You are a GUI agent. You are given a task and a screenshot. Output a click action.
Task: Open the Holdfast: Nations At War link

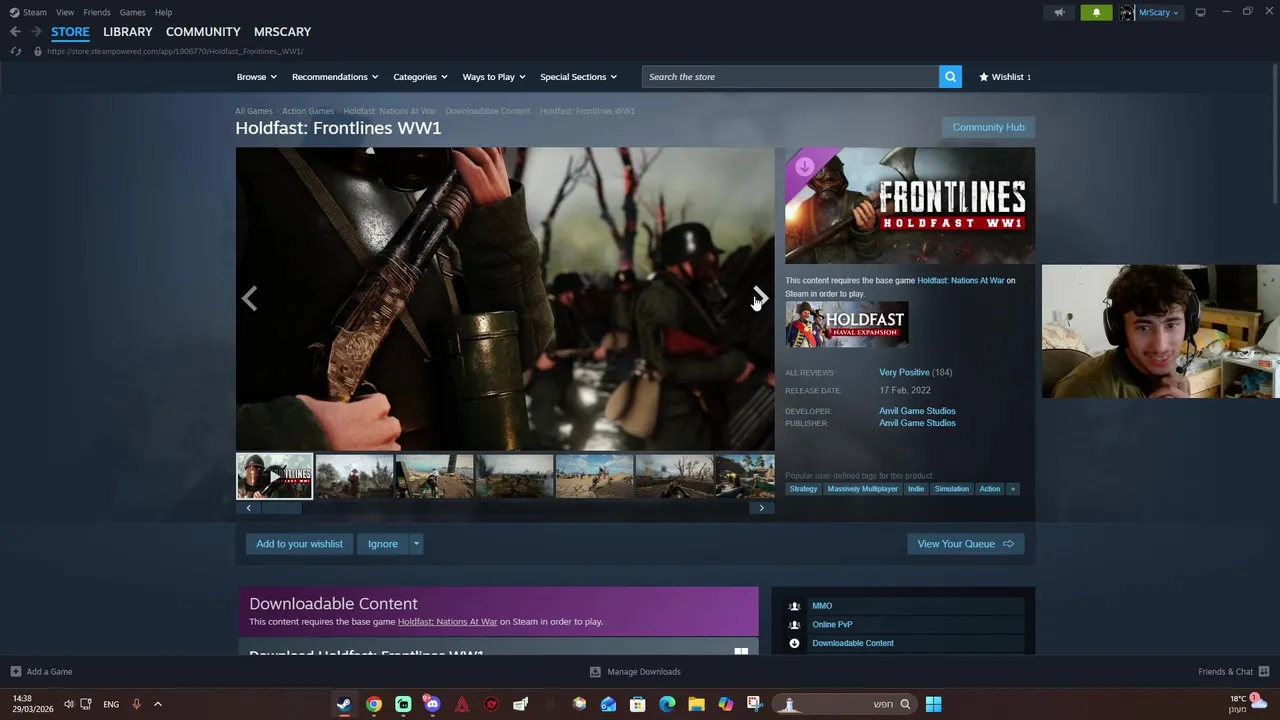[960, 281]
